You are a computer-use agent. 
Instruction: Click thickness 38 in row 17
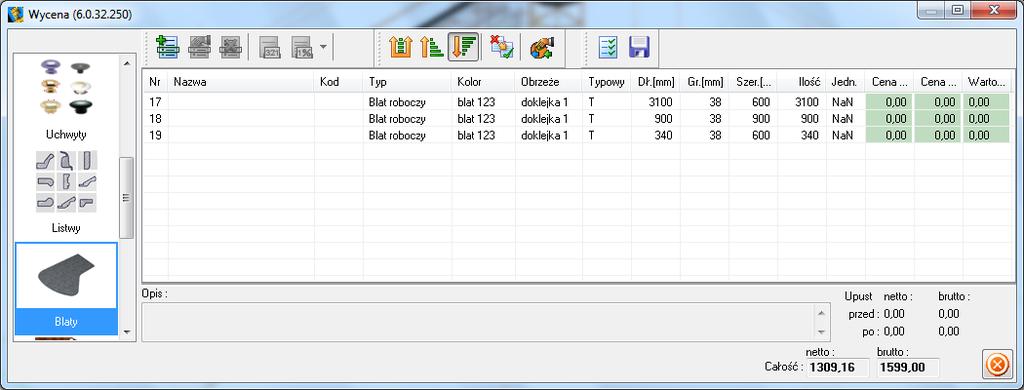(x=715, y=102)
